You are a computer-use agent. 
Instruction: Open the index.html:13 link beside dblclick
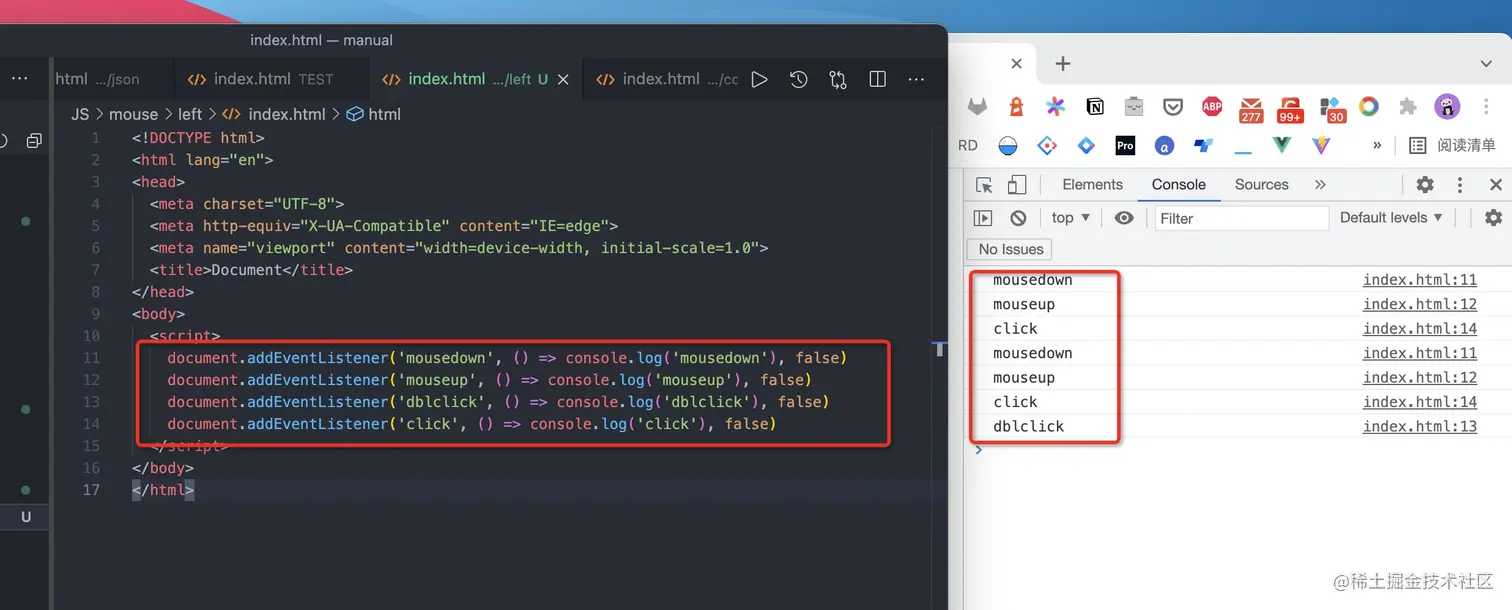pyautogui.click(x=1419, y=427)
